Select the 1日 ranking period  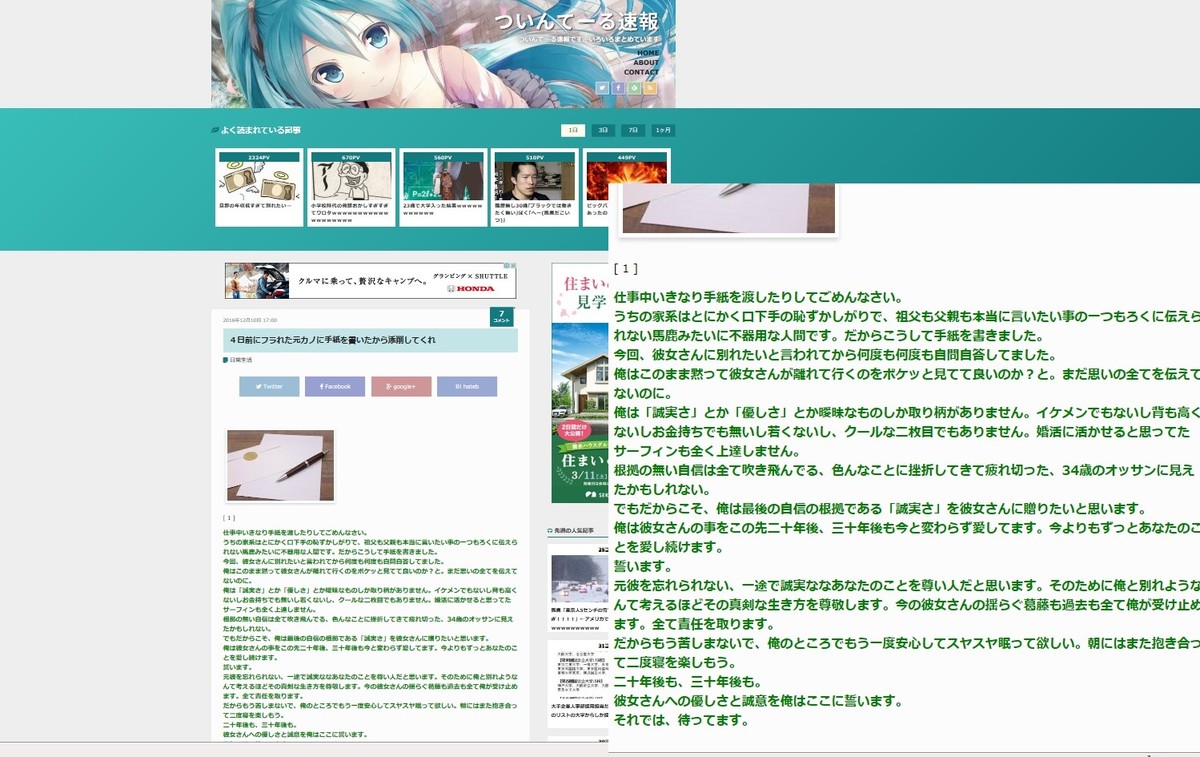tap(573, 130)
